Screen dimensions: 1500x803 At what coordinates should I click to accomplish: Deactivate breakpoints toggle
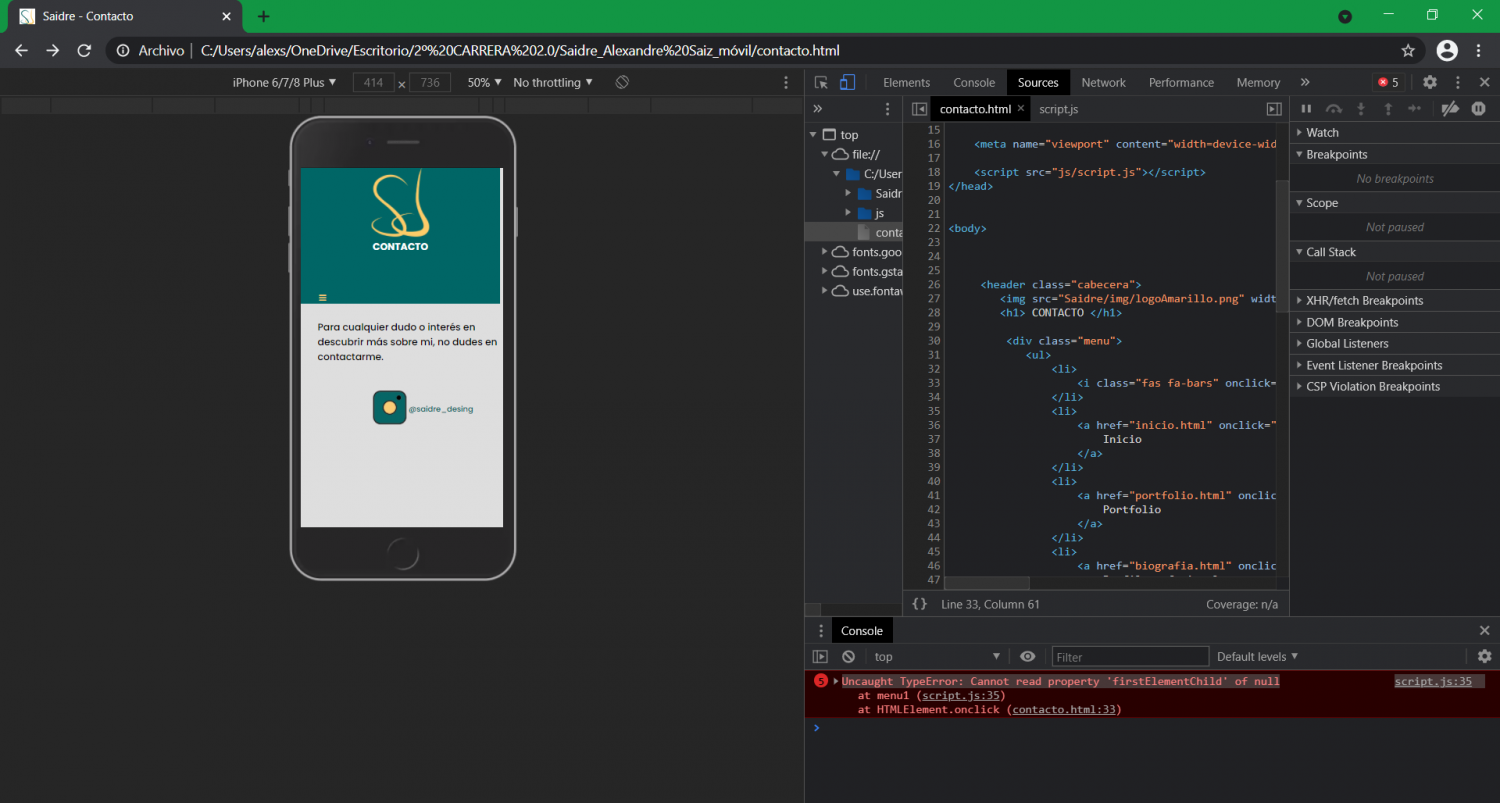click(1450, 109)
